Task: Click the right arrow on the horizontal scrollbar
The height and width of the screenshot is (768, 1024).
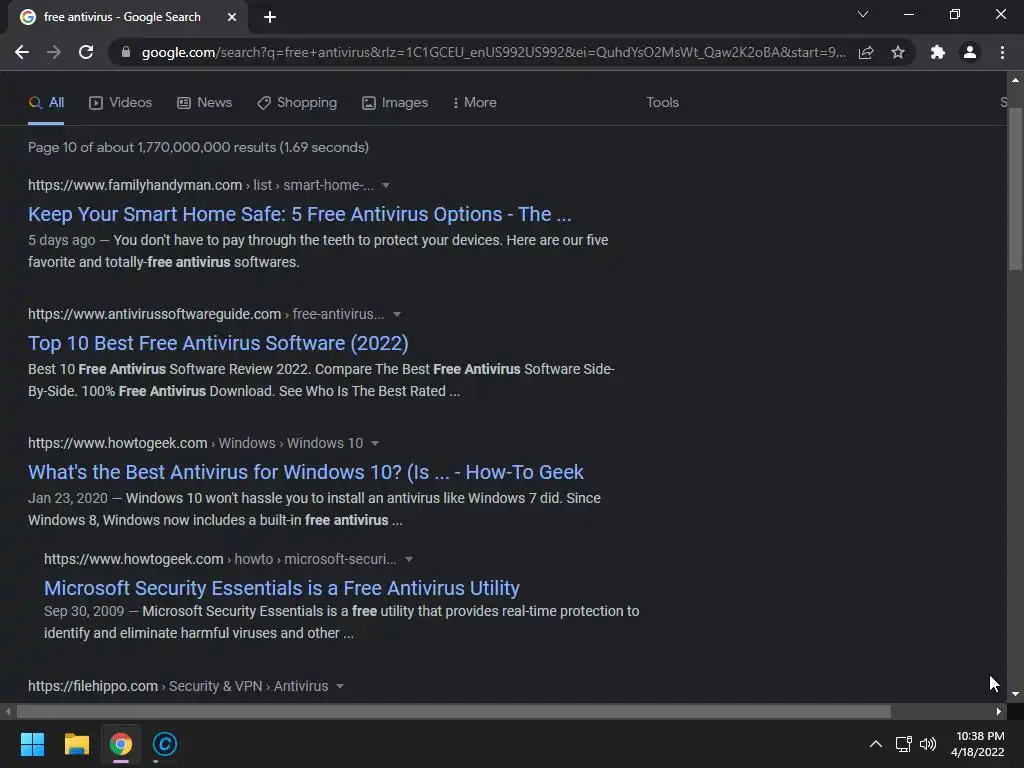Action: point(999,711)
